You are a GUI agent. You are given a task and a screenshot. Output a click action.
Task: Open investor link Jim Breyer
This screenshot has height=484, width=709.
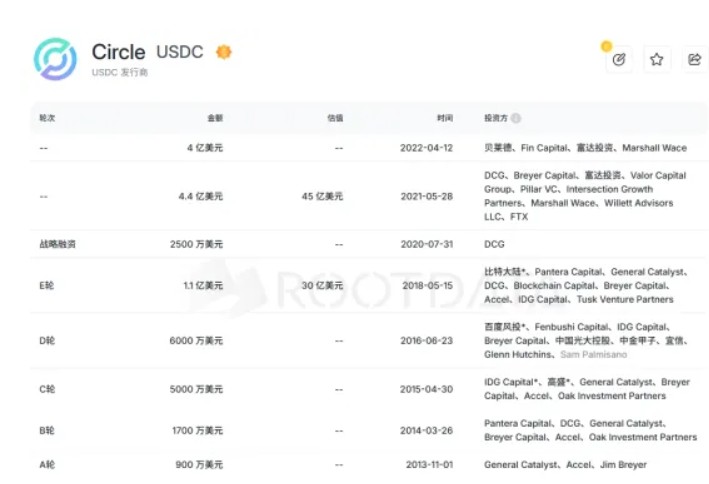624,465
